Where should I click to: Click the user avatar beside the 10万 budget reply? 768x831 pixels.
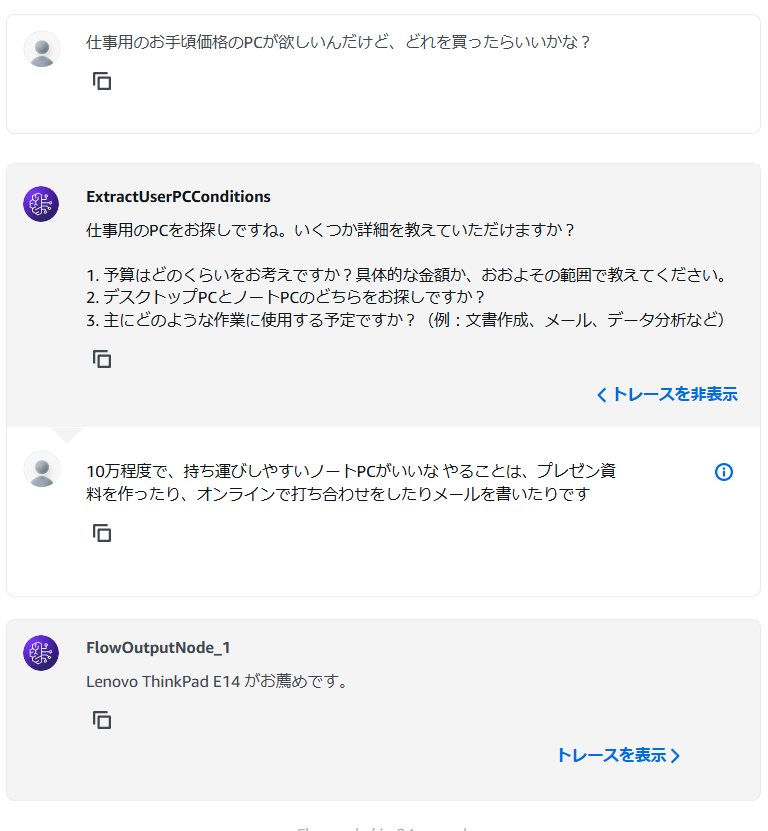41,468
